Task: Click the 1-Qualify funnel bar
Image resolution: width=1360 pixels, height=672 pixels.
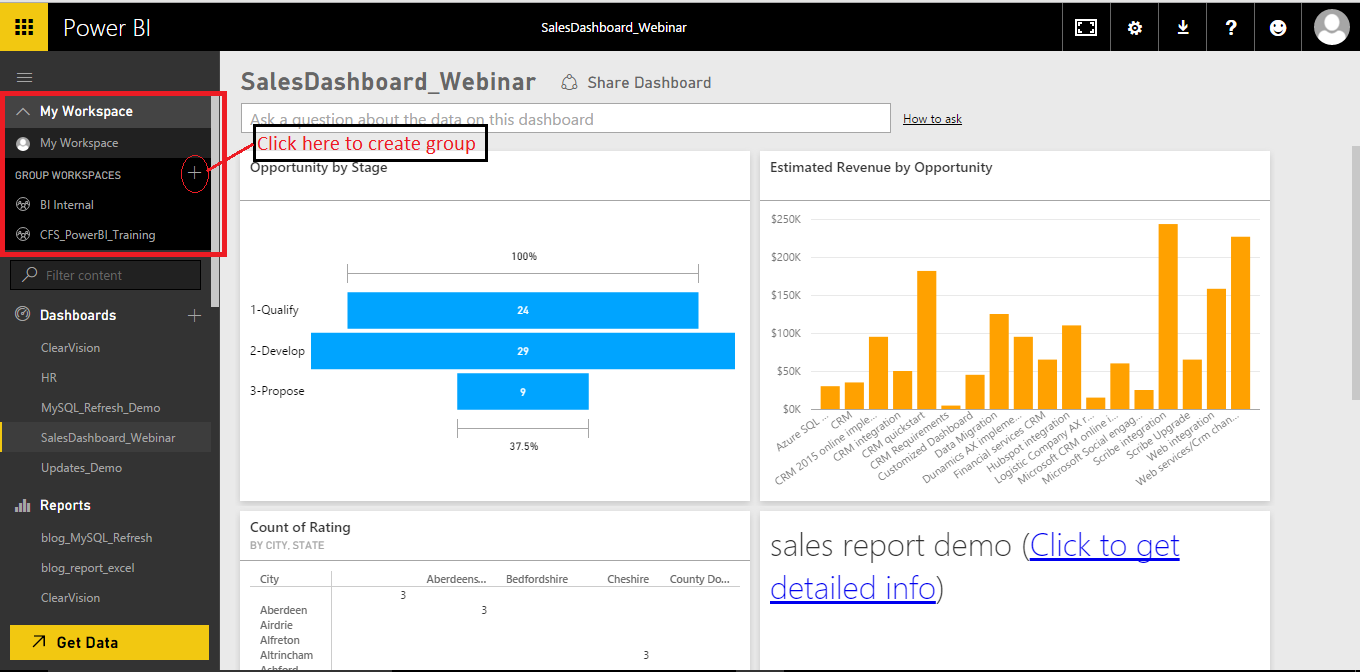Action: (x=523, y=310)
